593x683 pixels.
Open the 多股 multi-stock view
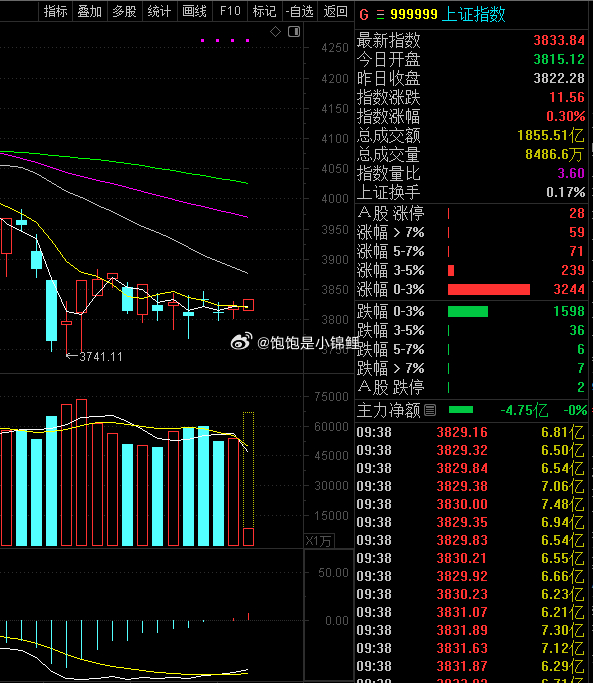coord(125,11)
